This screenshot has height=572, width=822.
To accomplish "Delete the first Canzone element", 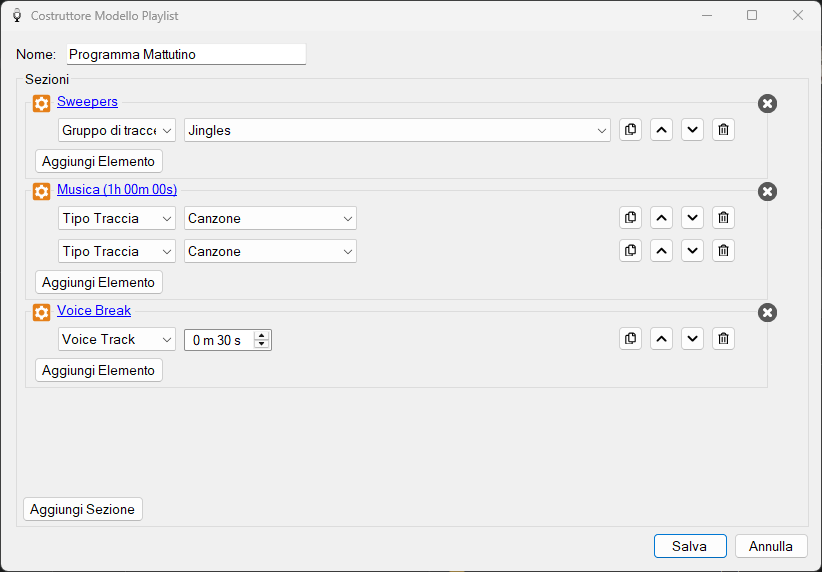I will pyautogui.click(x=723, y=218).
